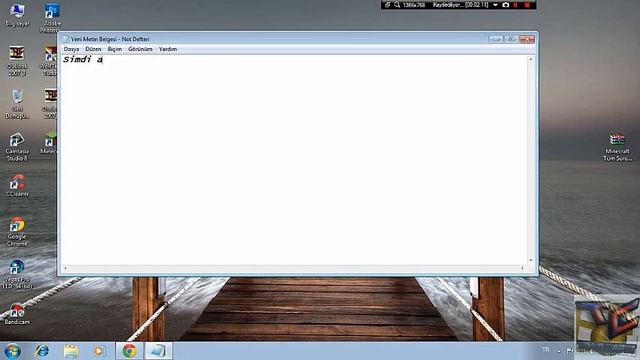The height and width of the screenshot is (360, 640).
Task: Click the horizontal scrollbar left arrow in Notepad
Action: tap(65, 268)
